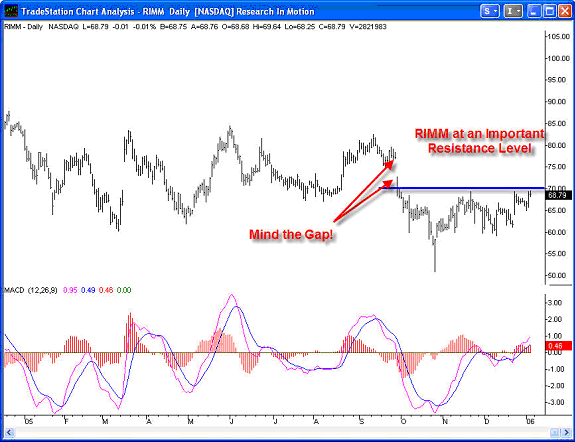Maximize the Chart Analysis window
575x442 pixels.
click(x=549, y=11)
